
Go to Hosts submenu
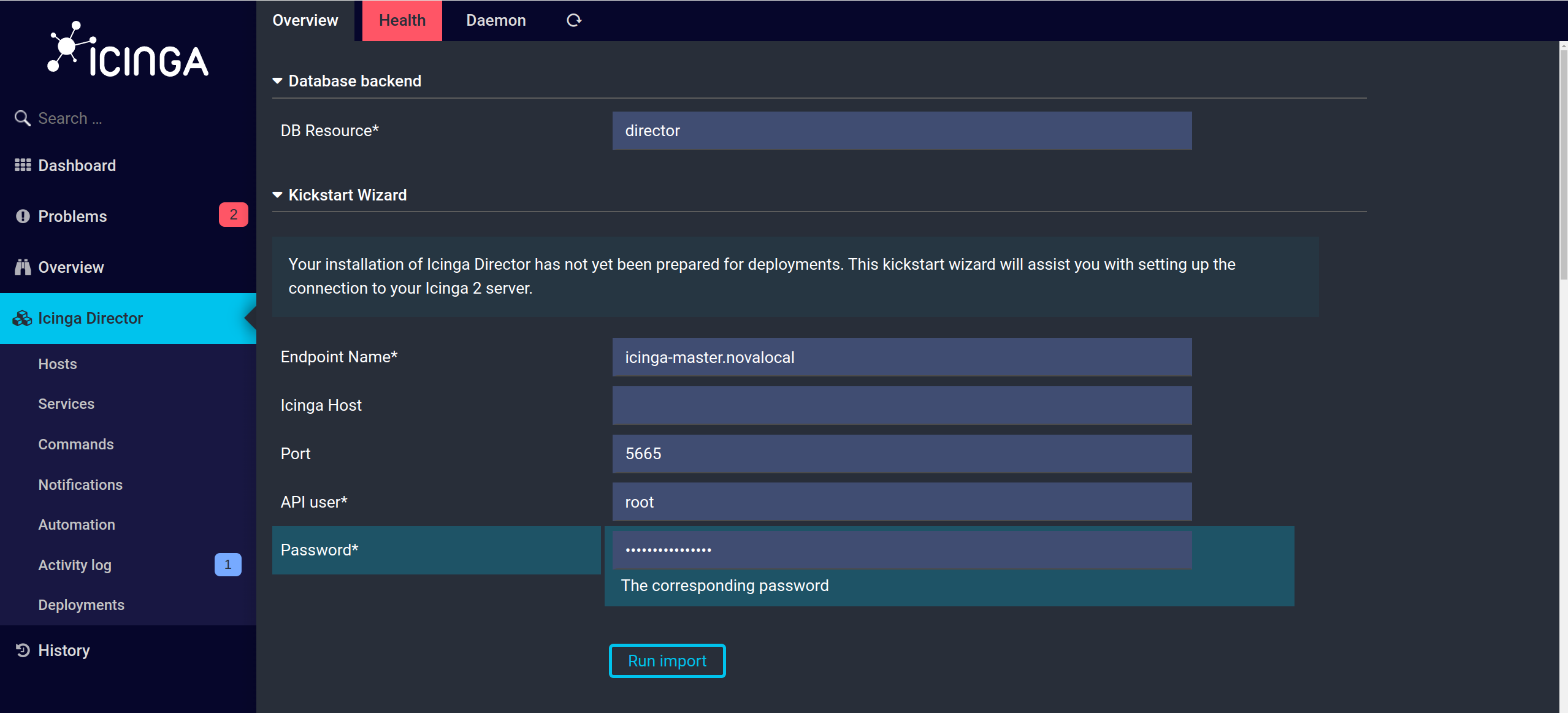128,364
